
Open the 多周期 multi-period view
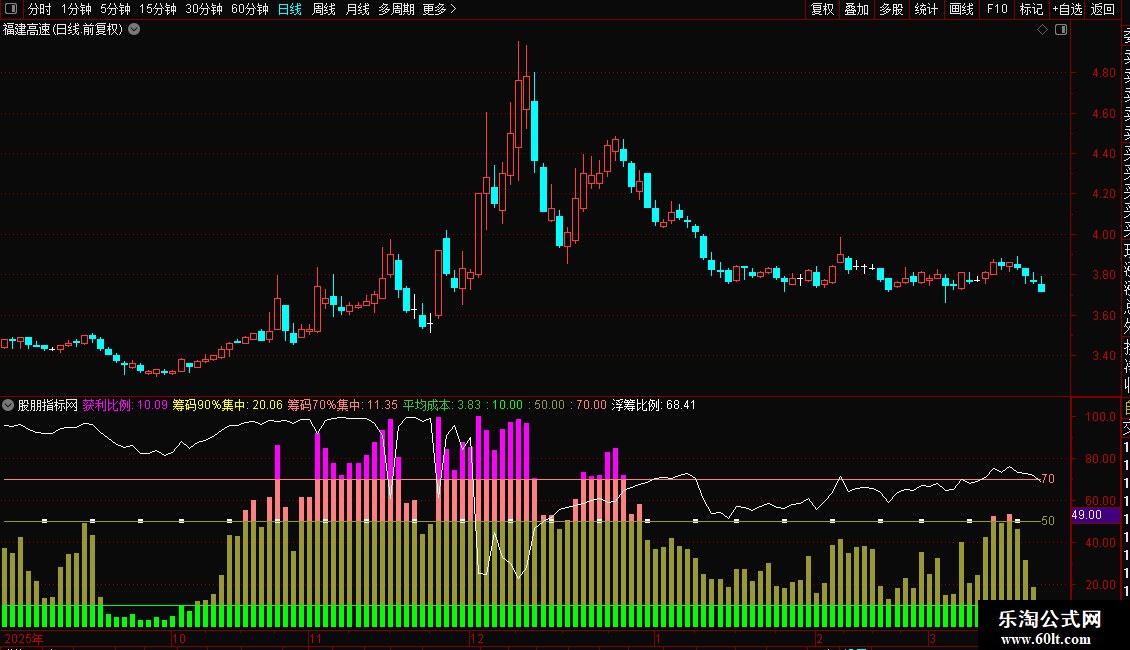pyautogui.click(x=396, y=9)
